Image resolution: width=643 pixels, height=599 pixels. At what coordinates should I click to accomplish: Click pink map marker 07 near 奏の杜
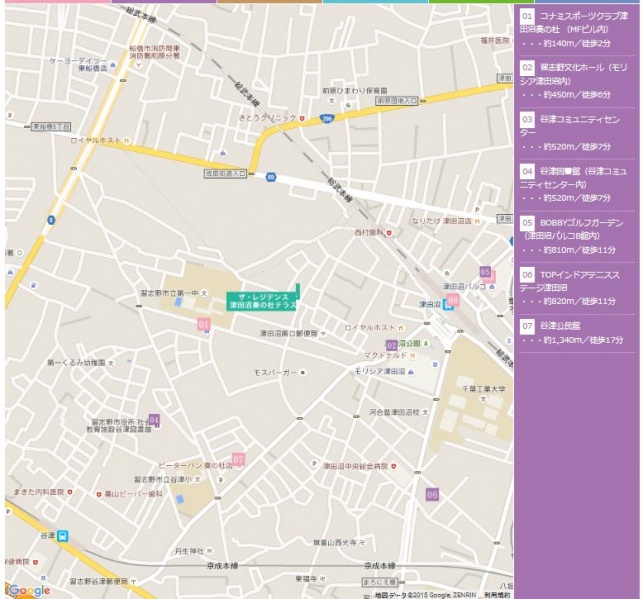click(x=238, y=459)
